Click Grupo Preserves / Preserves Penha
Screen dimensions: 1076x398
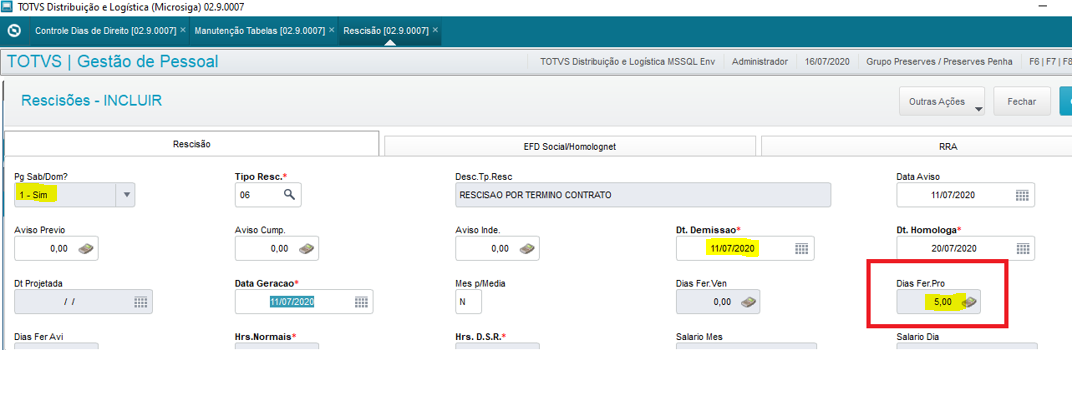(939, 62)
